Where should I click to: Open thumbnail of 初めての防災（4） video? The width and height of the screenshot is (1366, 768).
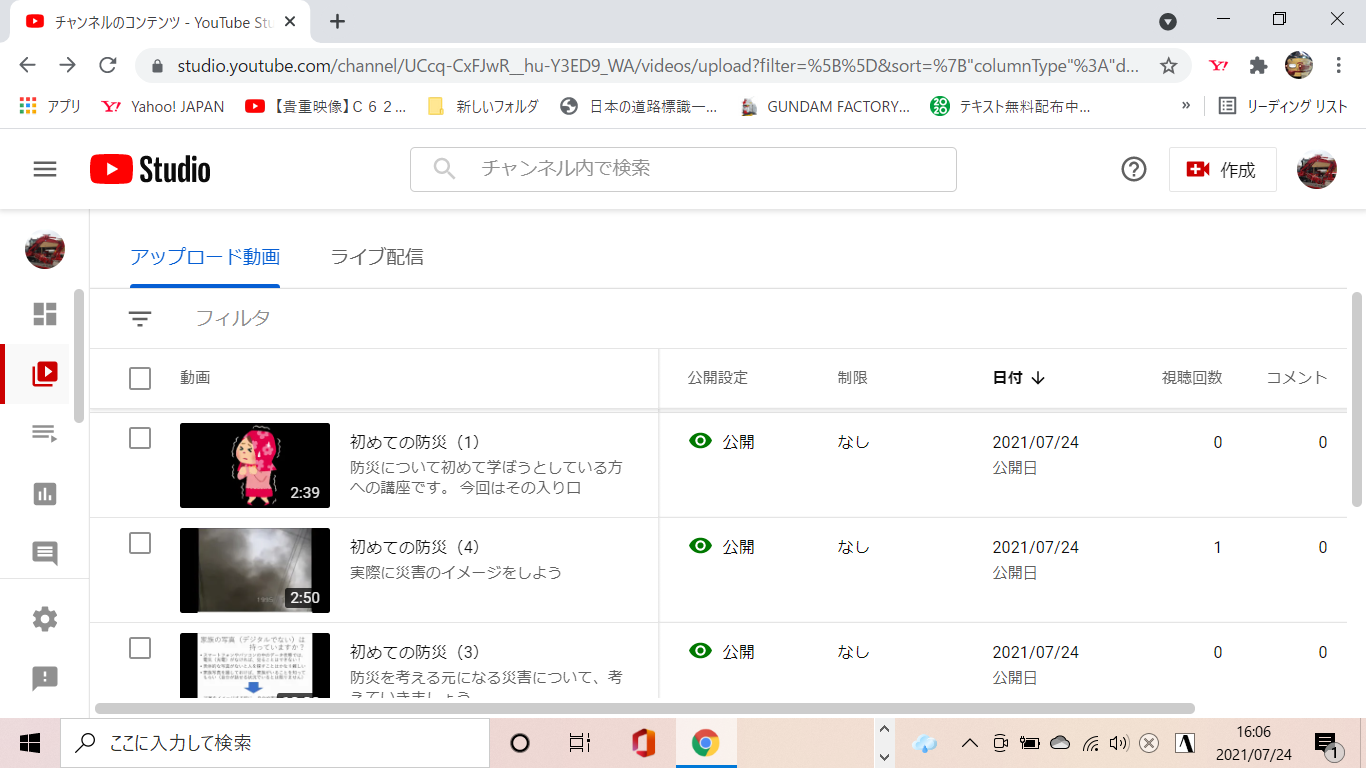click(x=255, y=570)
